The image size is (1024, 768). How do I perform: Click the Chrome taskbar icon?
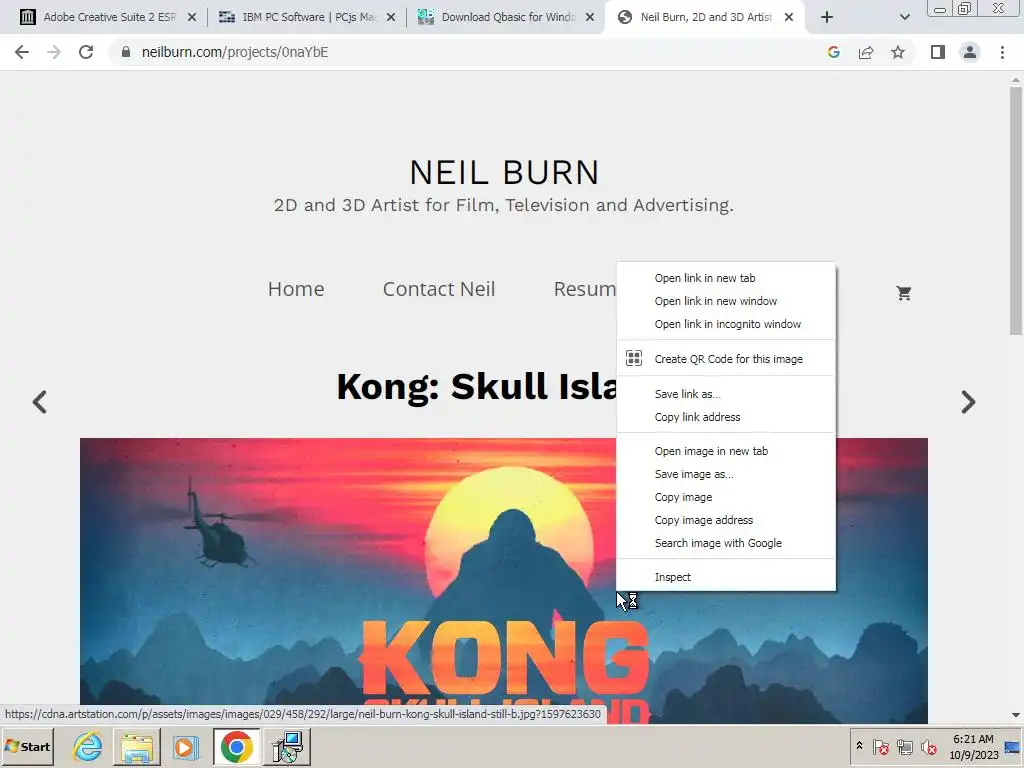tap(236, 746)
